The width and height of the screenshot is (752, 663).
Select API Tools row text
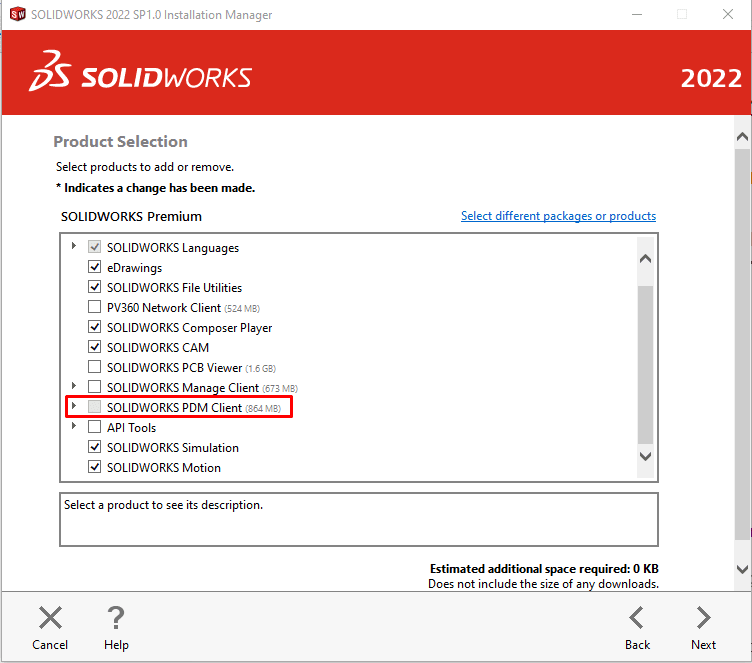tap(131, 428)
